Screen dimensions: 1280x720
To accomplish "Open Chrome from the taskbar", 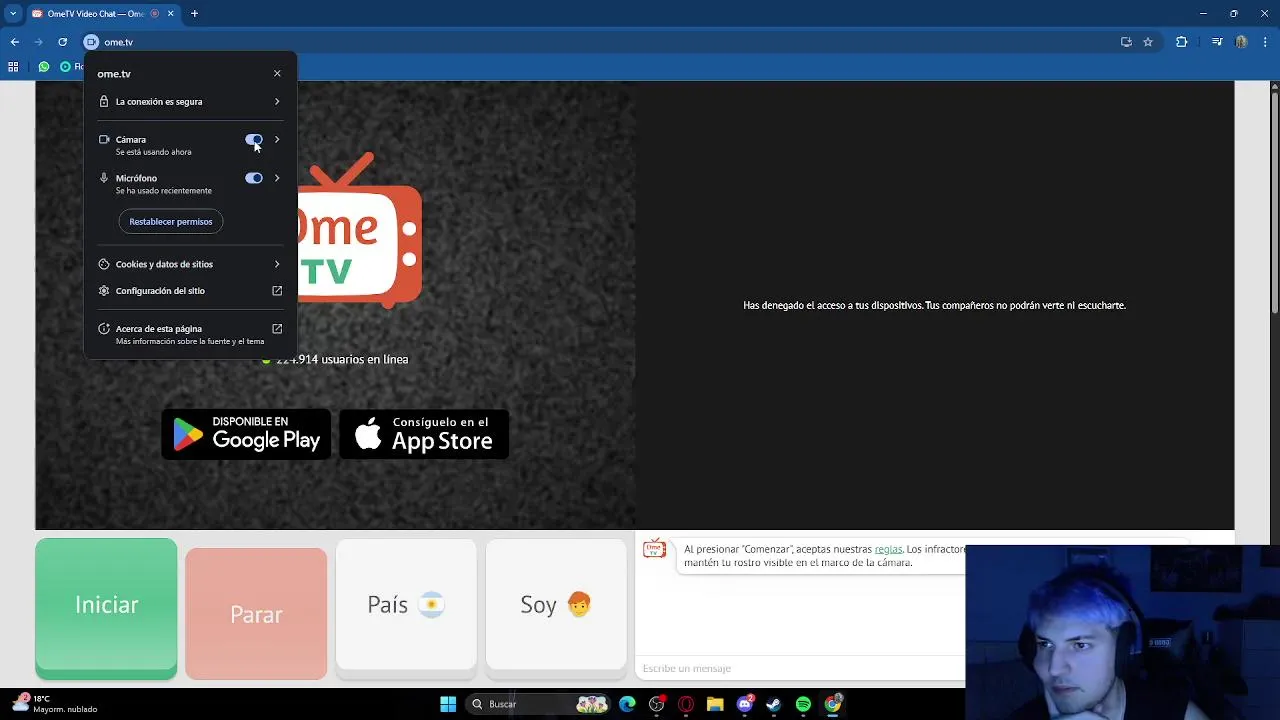I will pyautogui.click(x=833, y=704).
